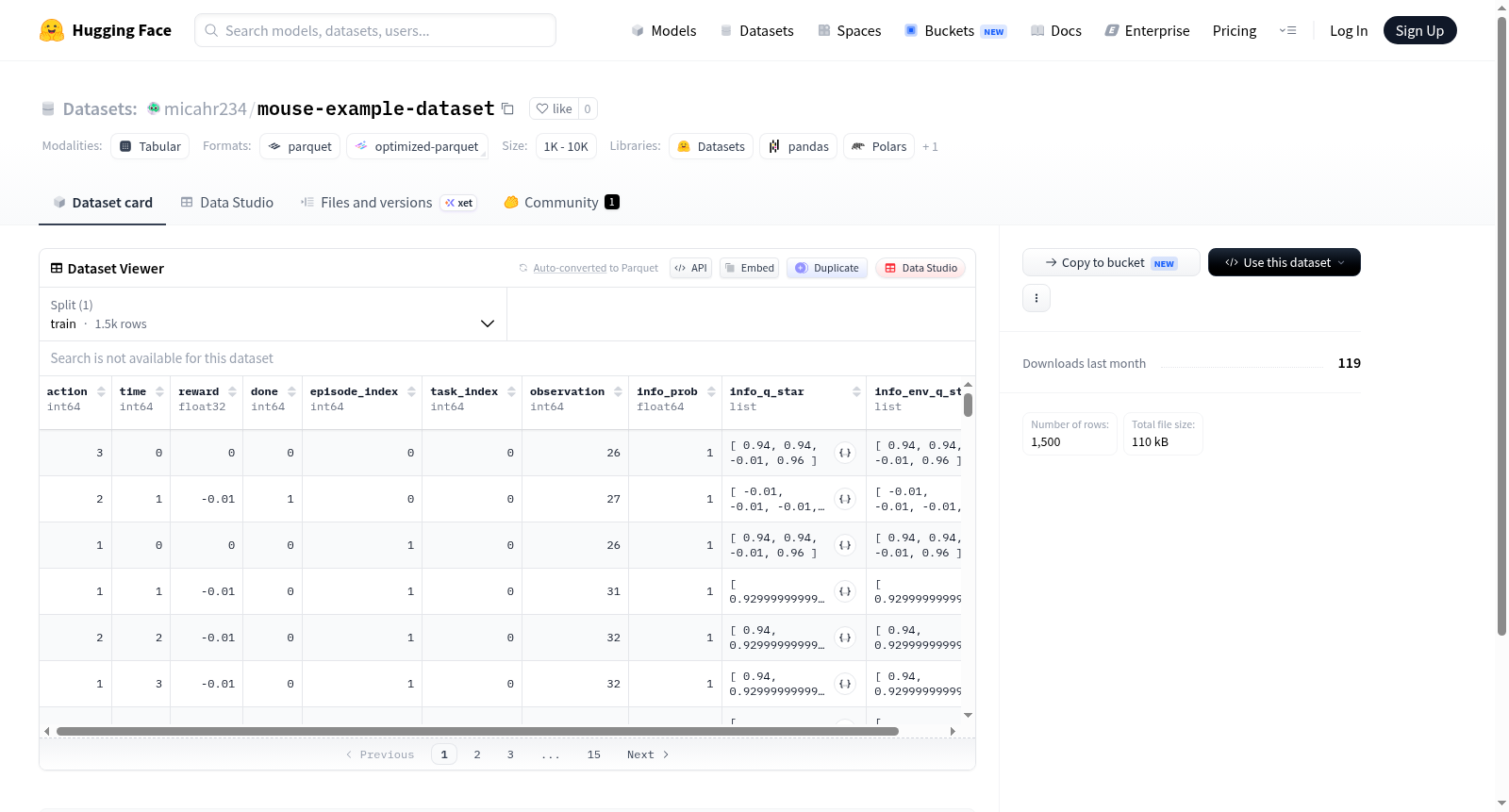
Task: Sort the observation column
Action: click(x=618, y=391)
